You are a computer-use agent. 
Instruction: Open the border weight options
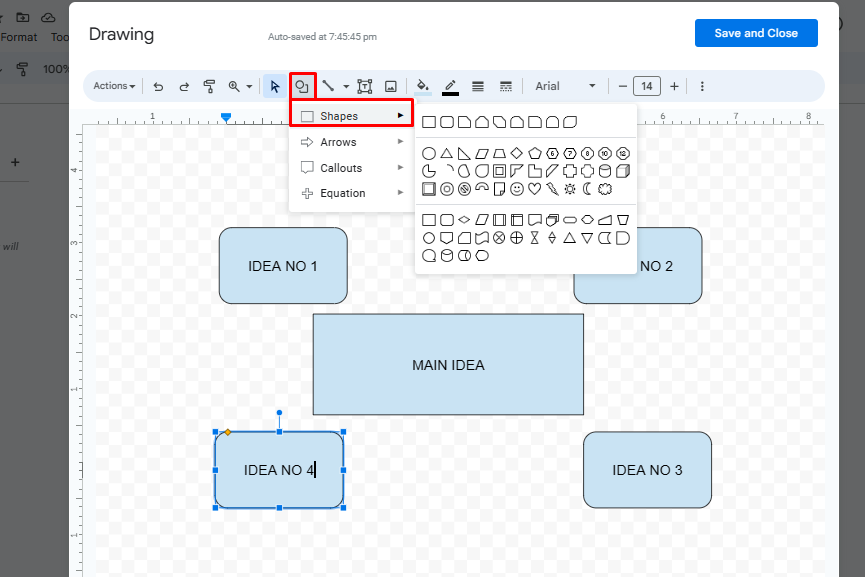pyautogui.click(x=478, y=87)
